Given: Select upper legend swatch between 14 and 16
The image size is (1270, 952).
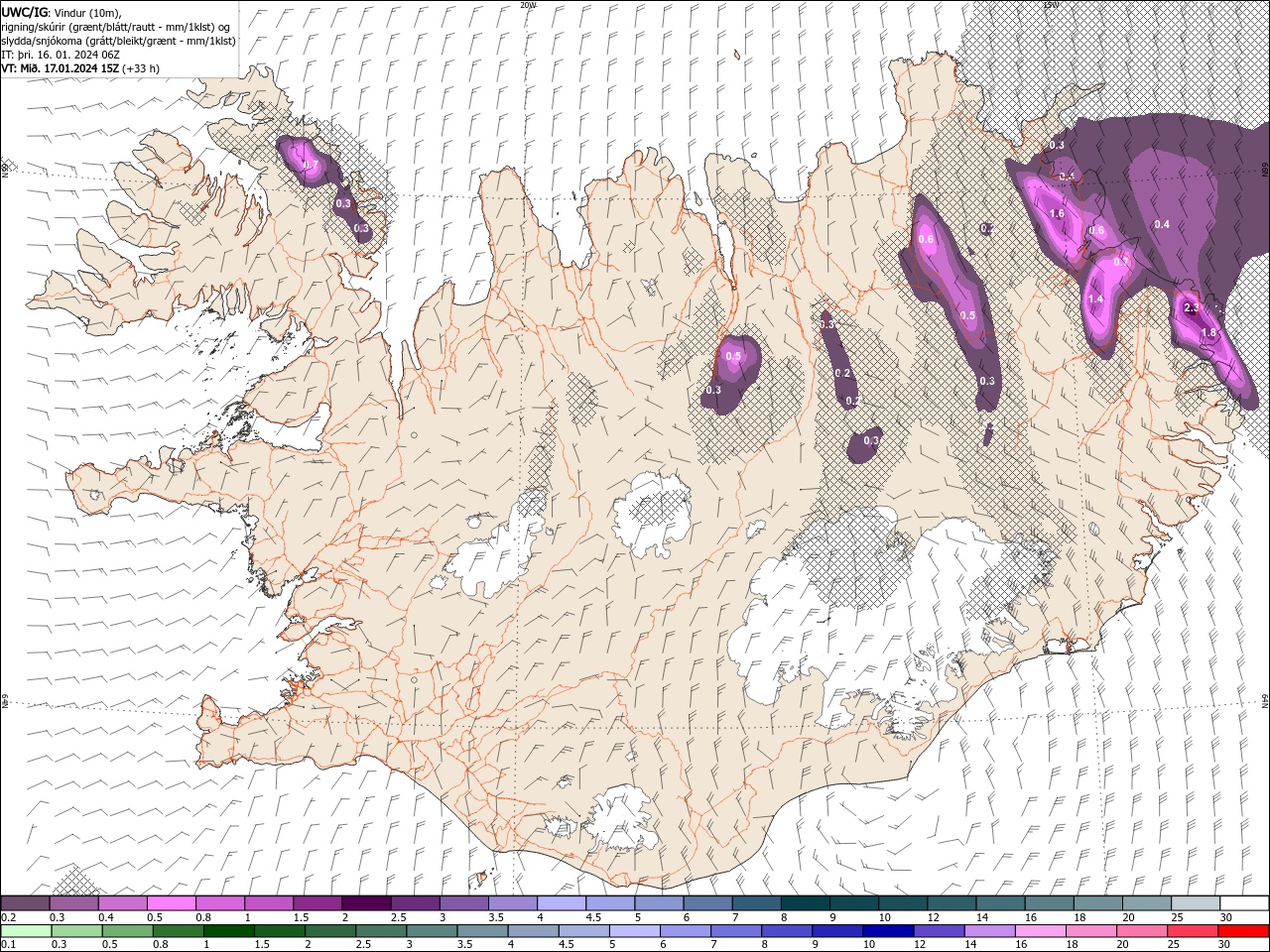Looking at the screenshot, I should coord(1000,903).
